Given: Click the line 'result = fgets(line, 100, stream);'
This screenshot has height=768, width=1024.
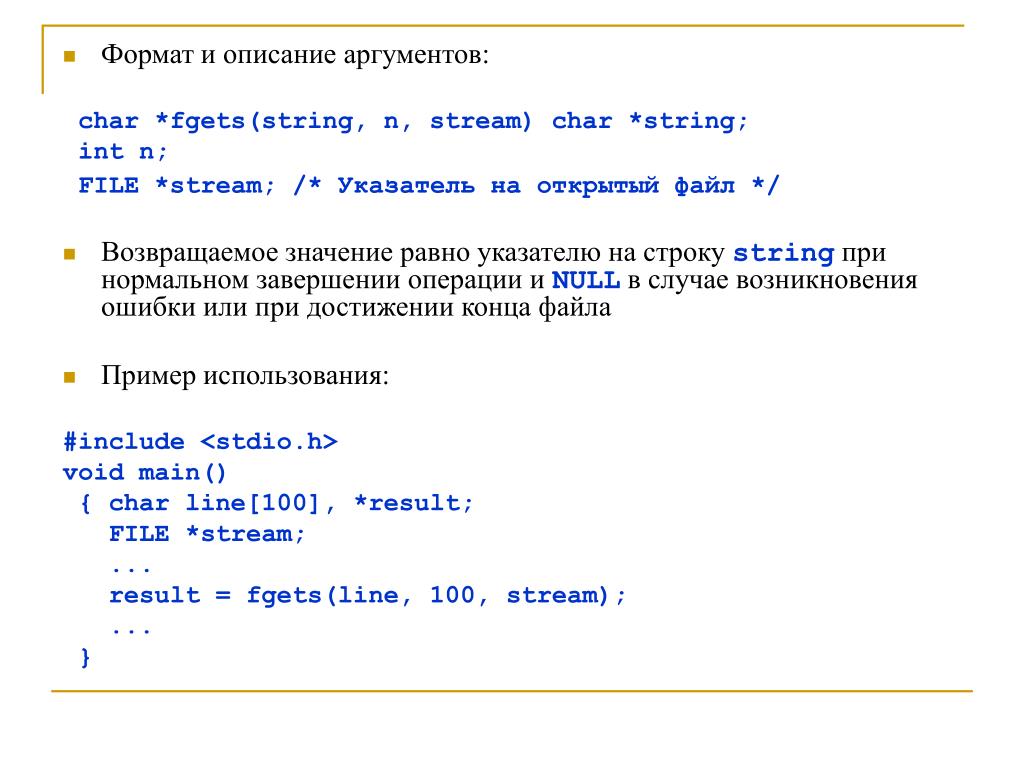Looking at the screenshot, I should click(x=367, y=596).
